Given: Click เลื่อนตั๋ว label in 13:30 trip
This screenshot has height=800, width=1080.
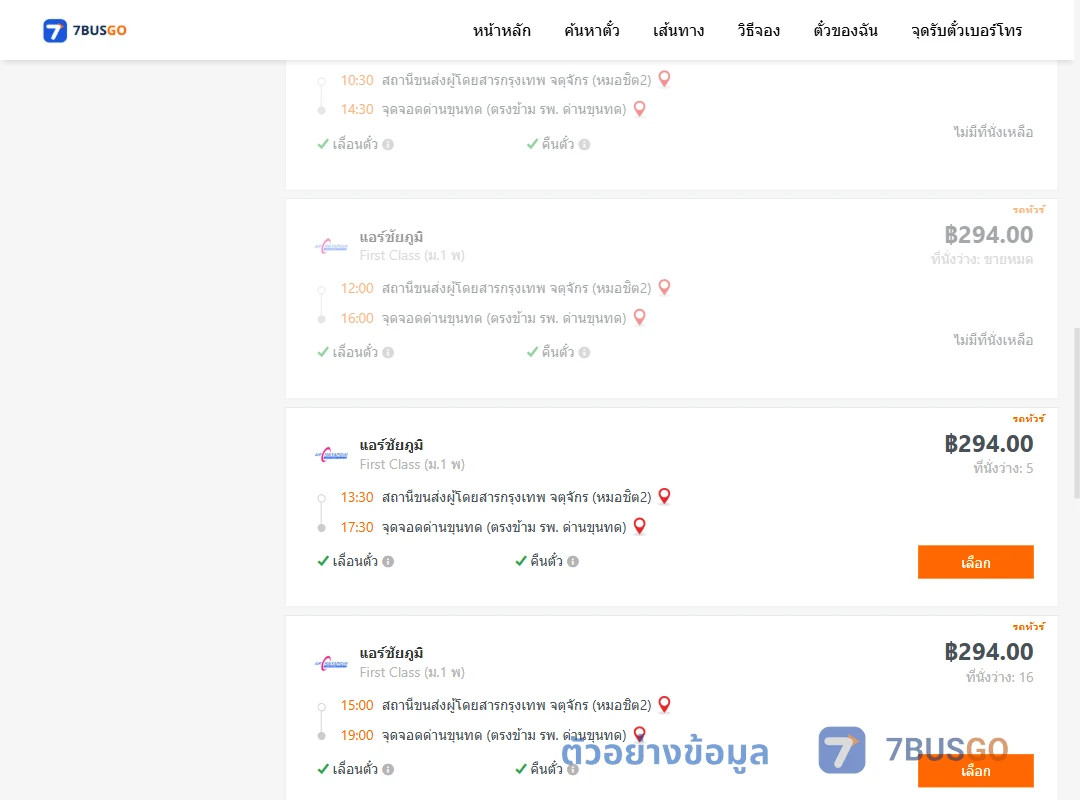Looking at the screenshot, I should tap(355, 561).
